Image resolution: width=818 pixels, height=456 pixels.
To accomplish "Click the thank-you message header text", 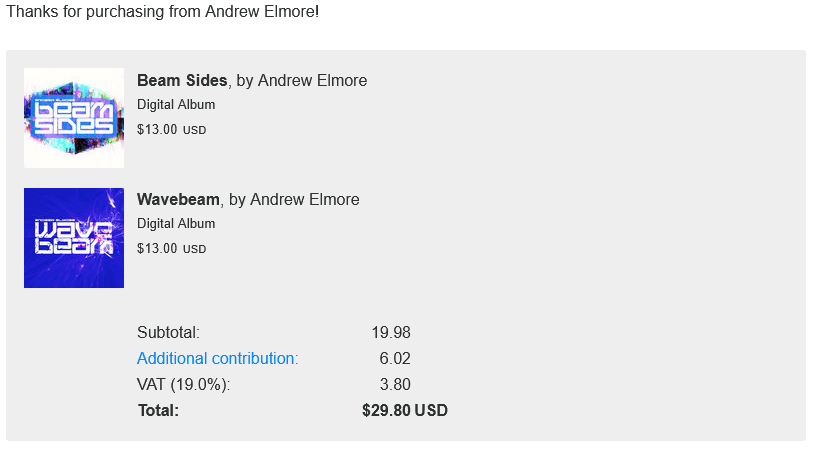I will tap(162, 13).
